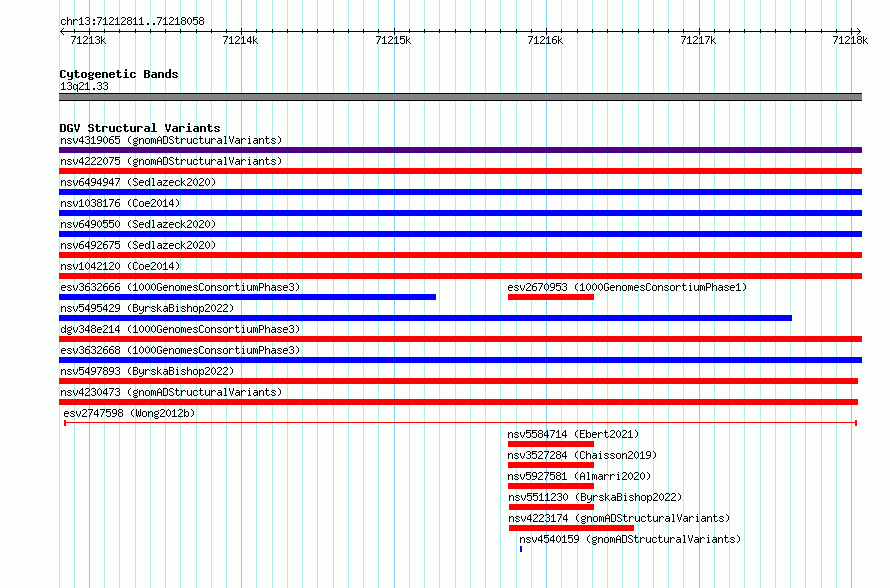This screenshot has height=588, width=890.
Task: Click the red nsv1042120 variant bar
Action: click(x=460, y=276)
